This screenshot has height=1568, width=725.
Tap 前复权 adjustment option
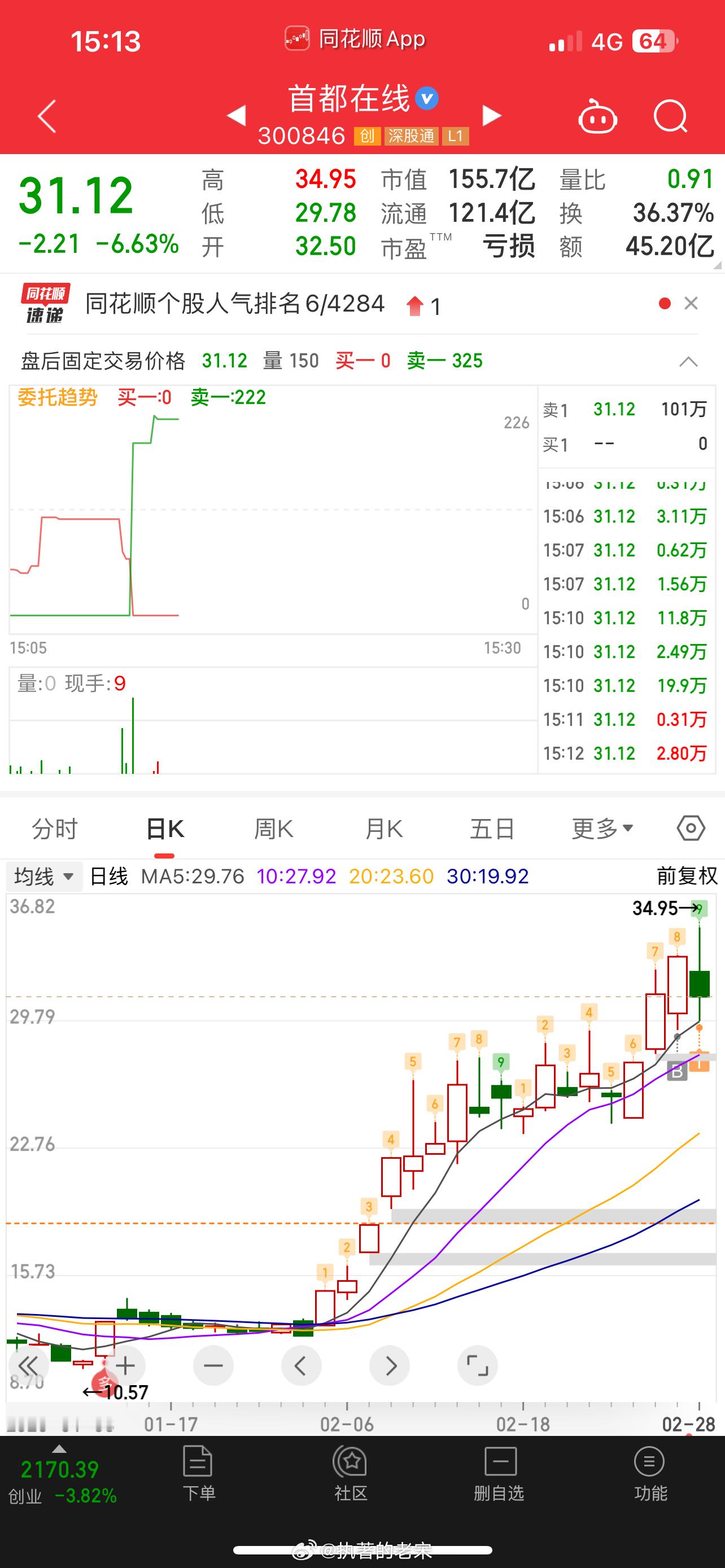tap(687, 876)
